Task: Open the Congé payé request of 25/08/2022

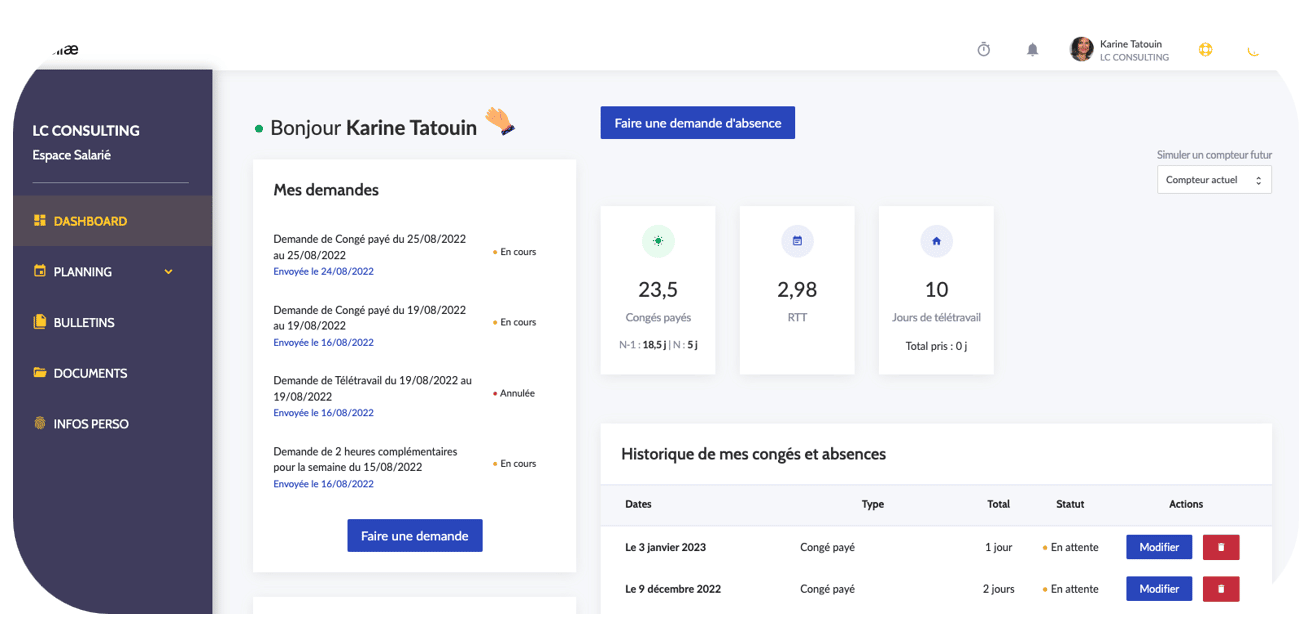Action: click(369, 247)
